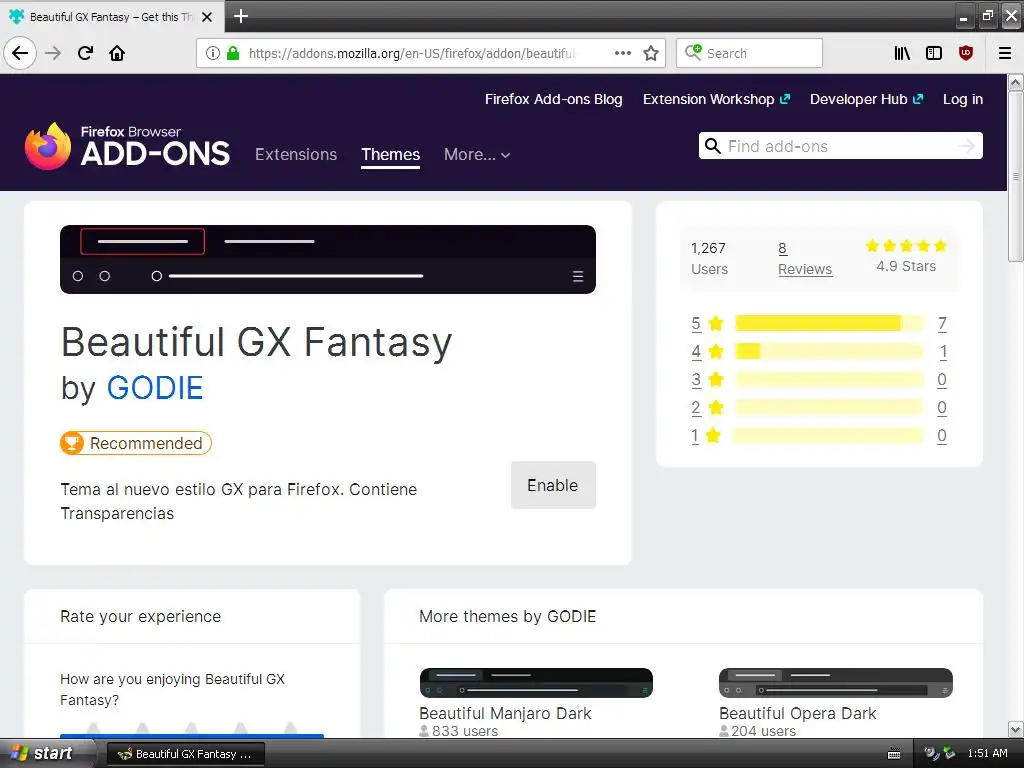The height and width of the screenshot is (768, 1024).
Task: Go back to the previous page
Action: [20, 53]
